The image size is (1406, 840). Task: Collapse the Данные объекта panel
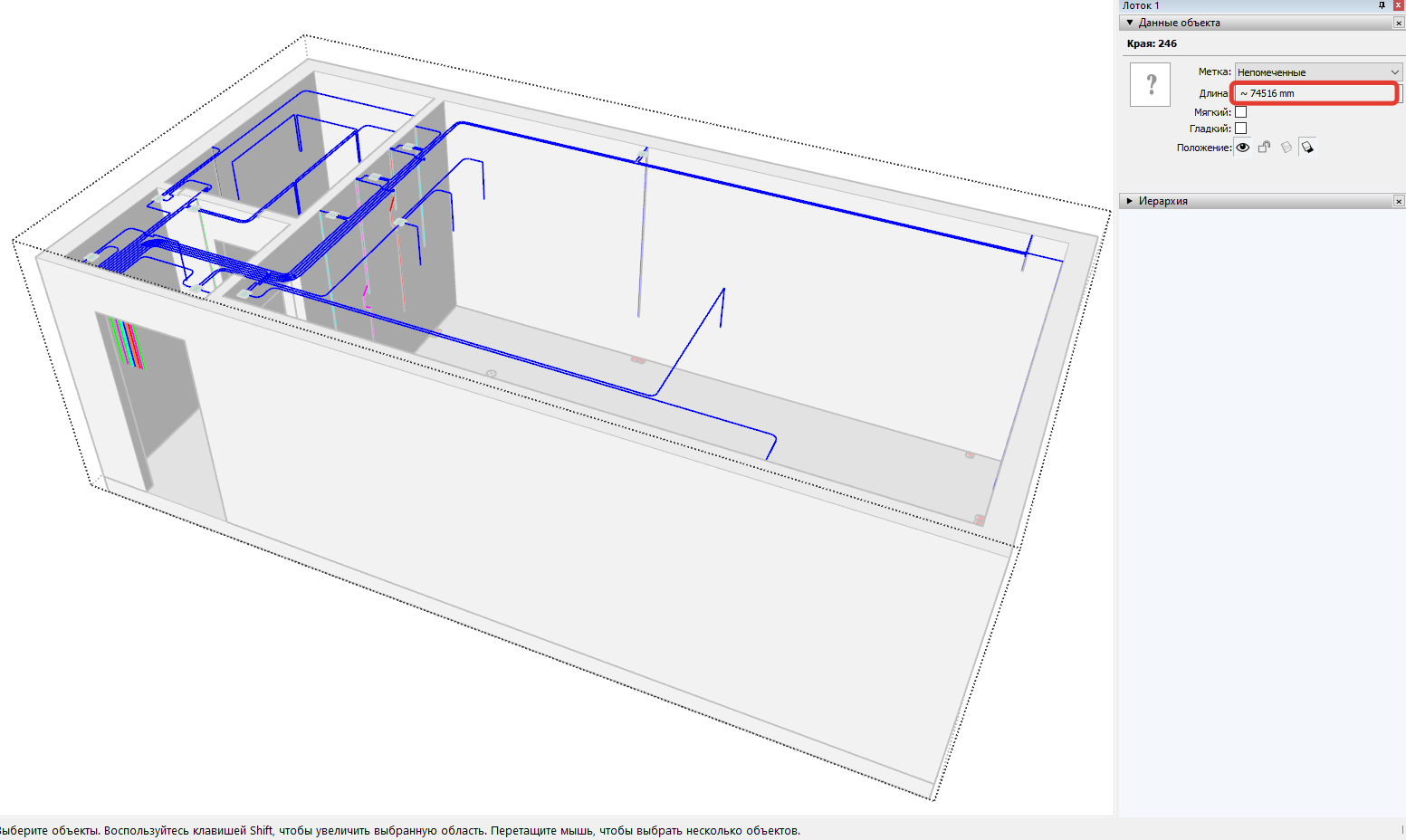coord(1130,23)
